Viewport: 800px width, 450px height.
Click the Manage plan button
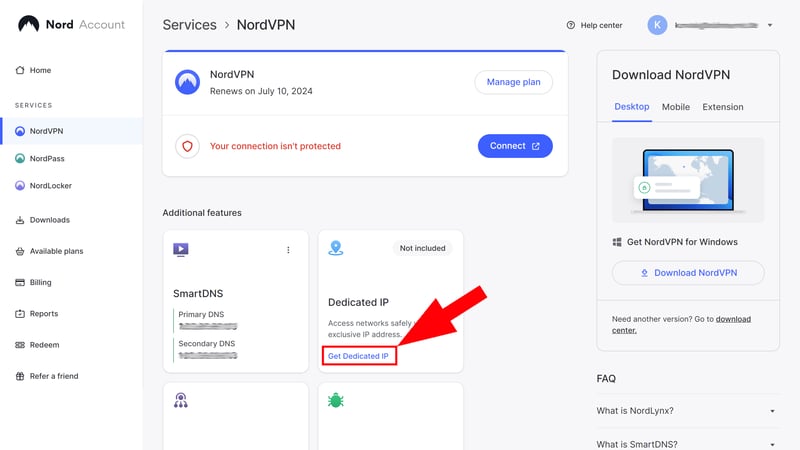click(x=513, y=82)
